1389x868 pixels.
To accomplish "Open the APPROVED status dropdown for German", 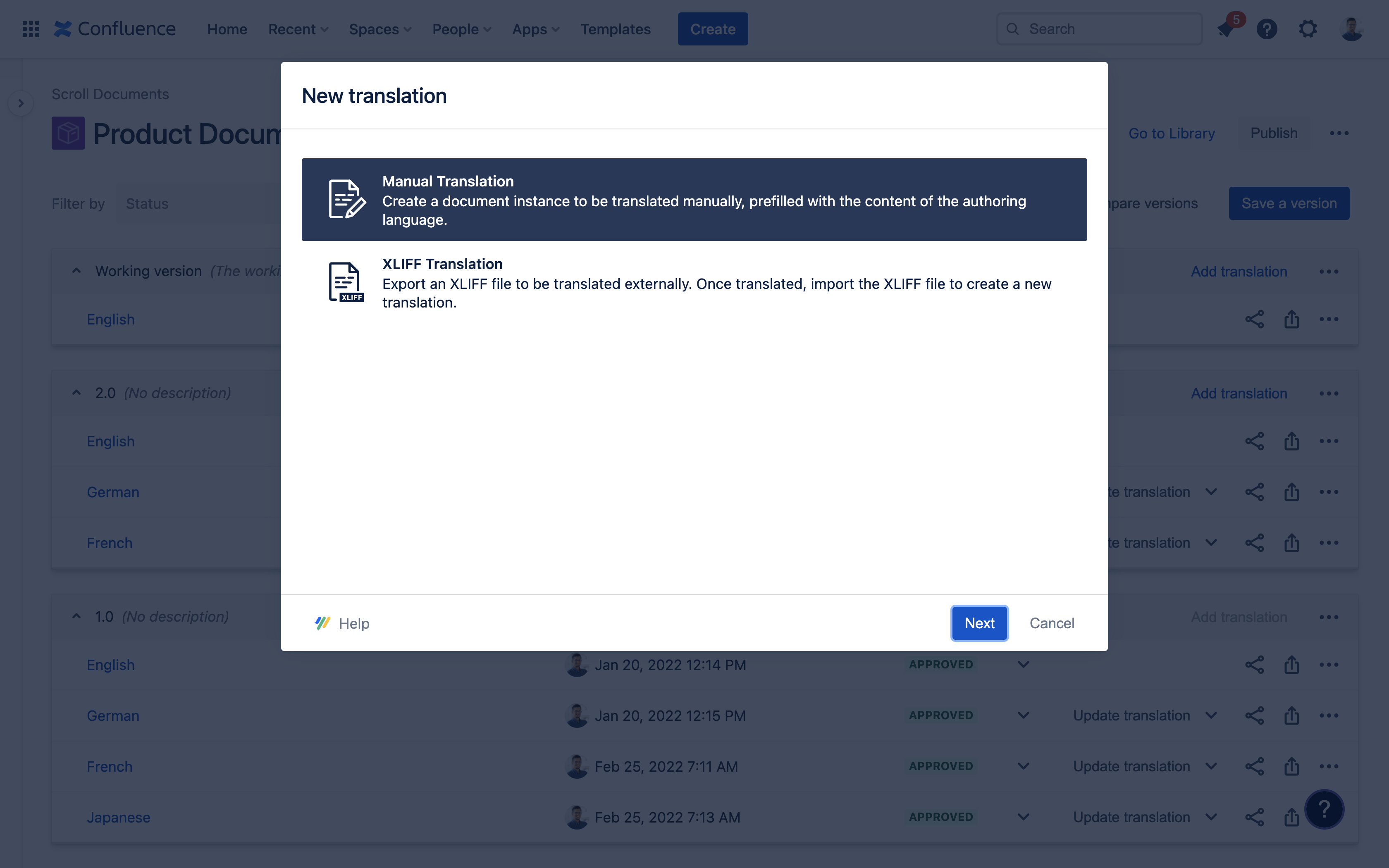I will click(x=1024, y=715).
